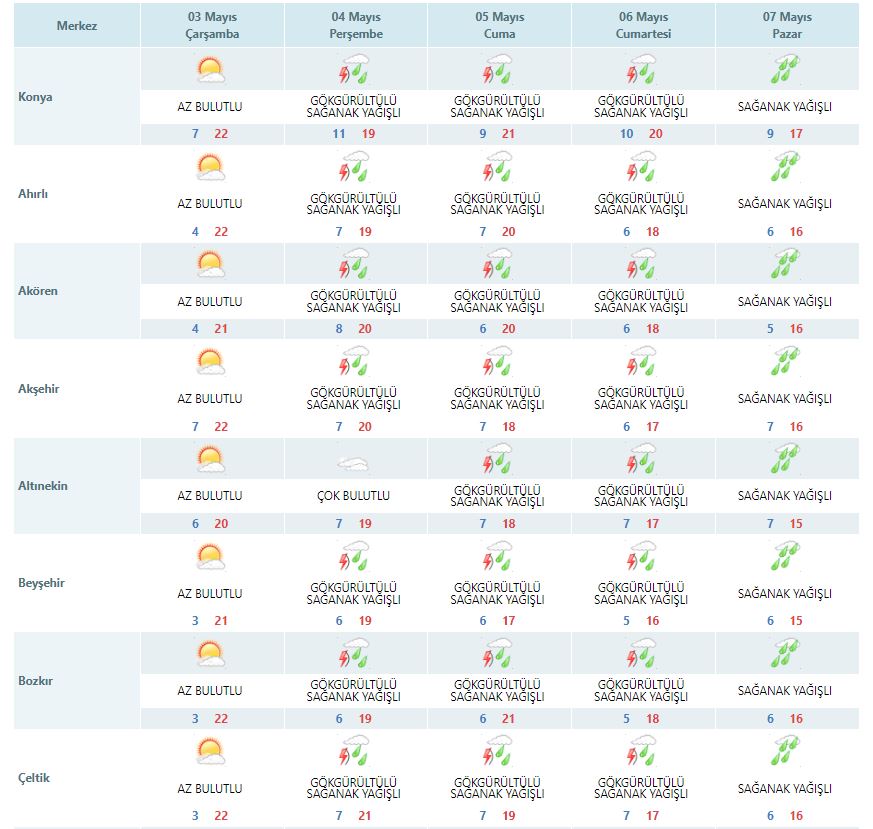Click Konya's partly cloudy icon for 03 Mayıs
The height and width of the screenshot is (829, 873).
coord(210,70)
